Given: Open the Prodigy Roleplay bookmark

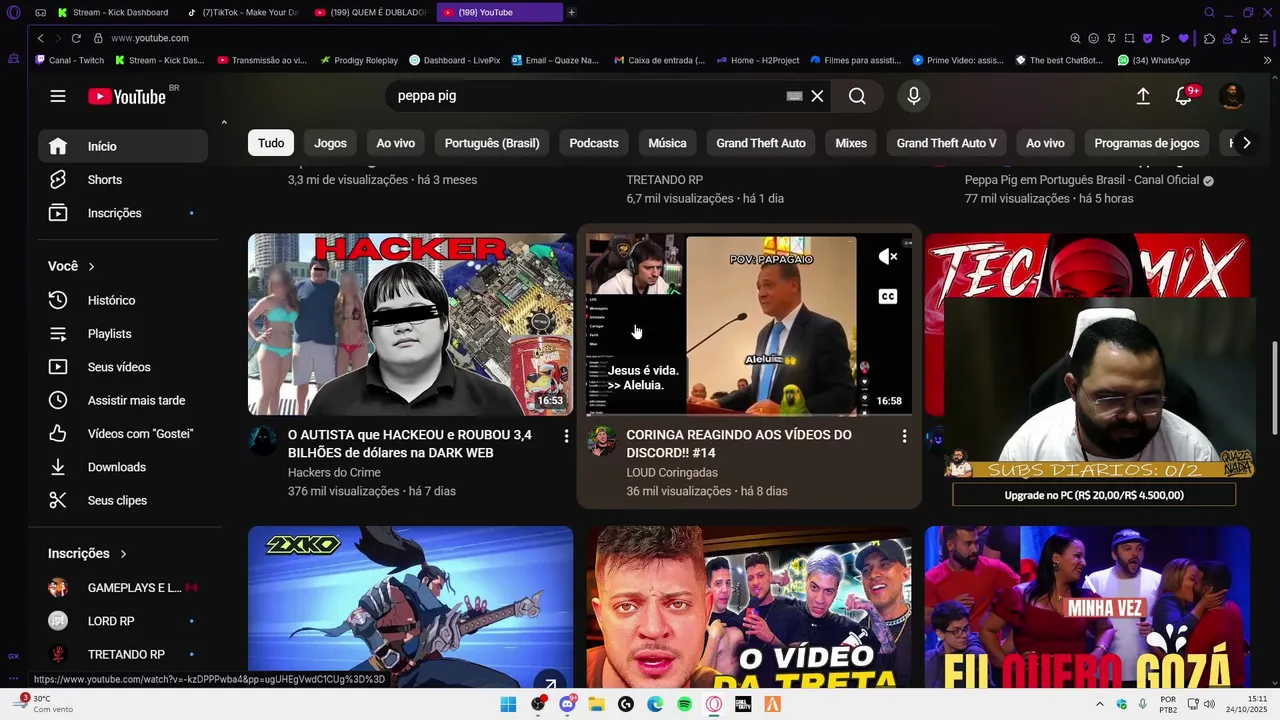Looking at the screenshot, I should (x=359, y=60).
